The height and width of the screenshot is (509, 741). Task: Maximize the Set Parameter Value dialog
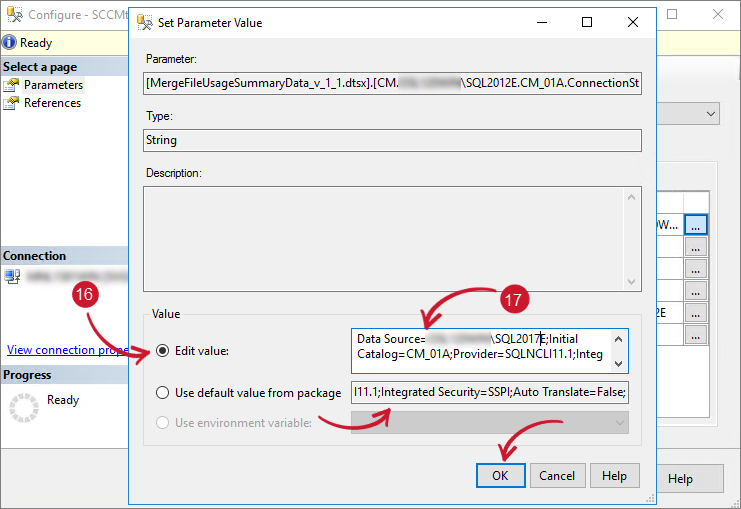pos(587,22)
